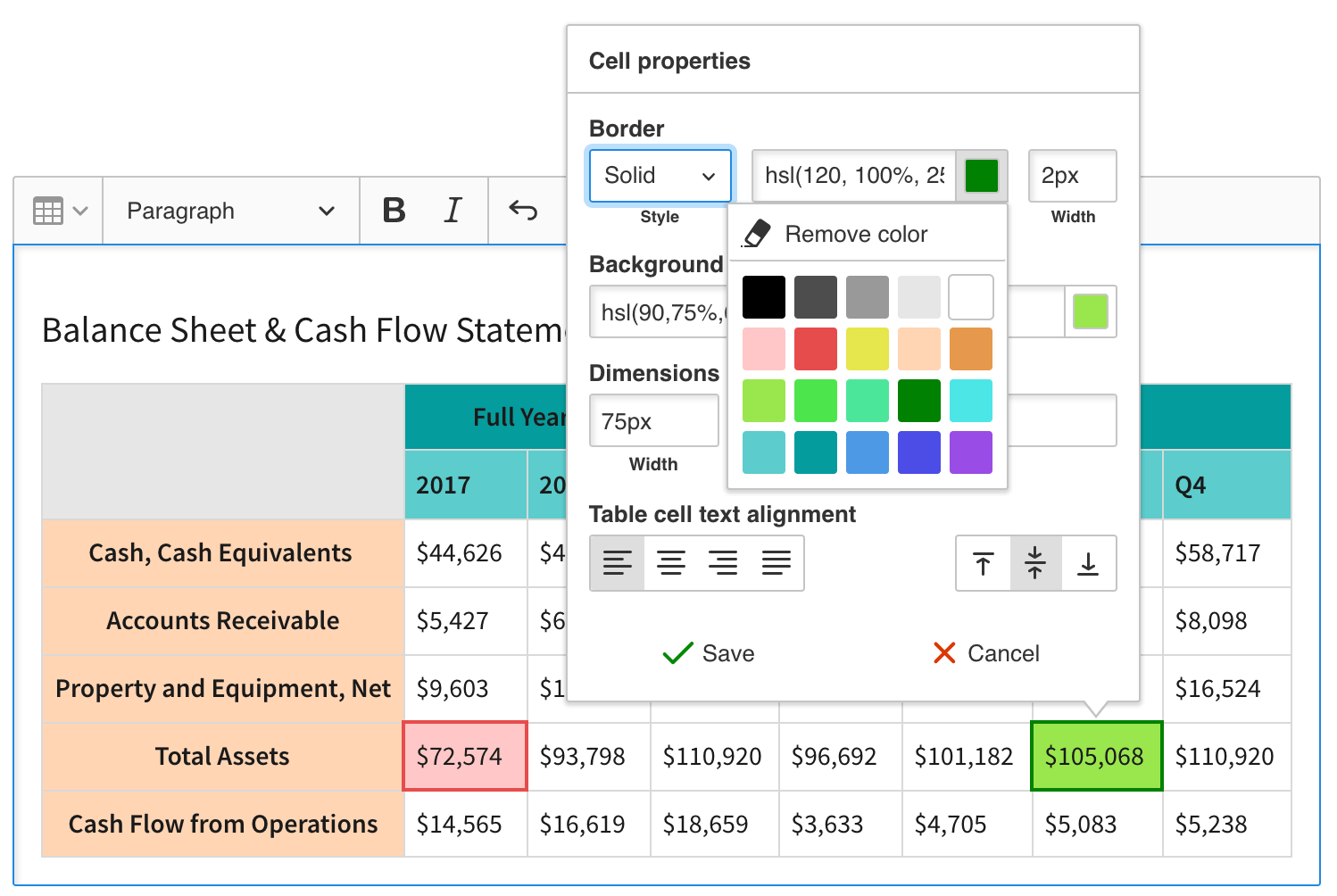Click the $18,659 cell
Viewport: 1337px width, 896px height.
click(715, 824)
